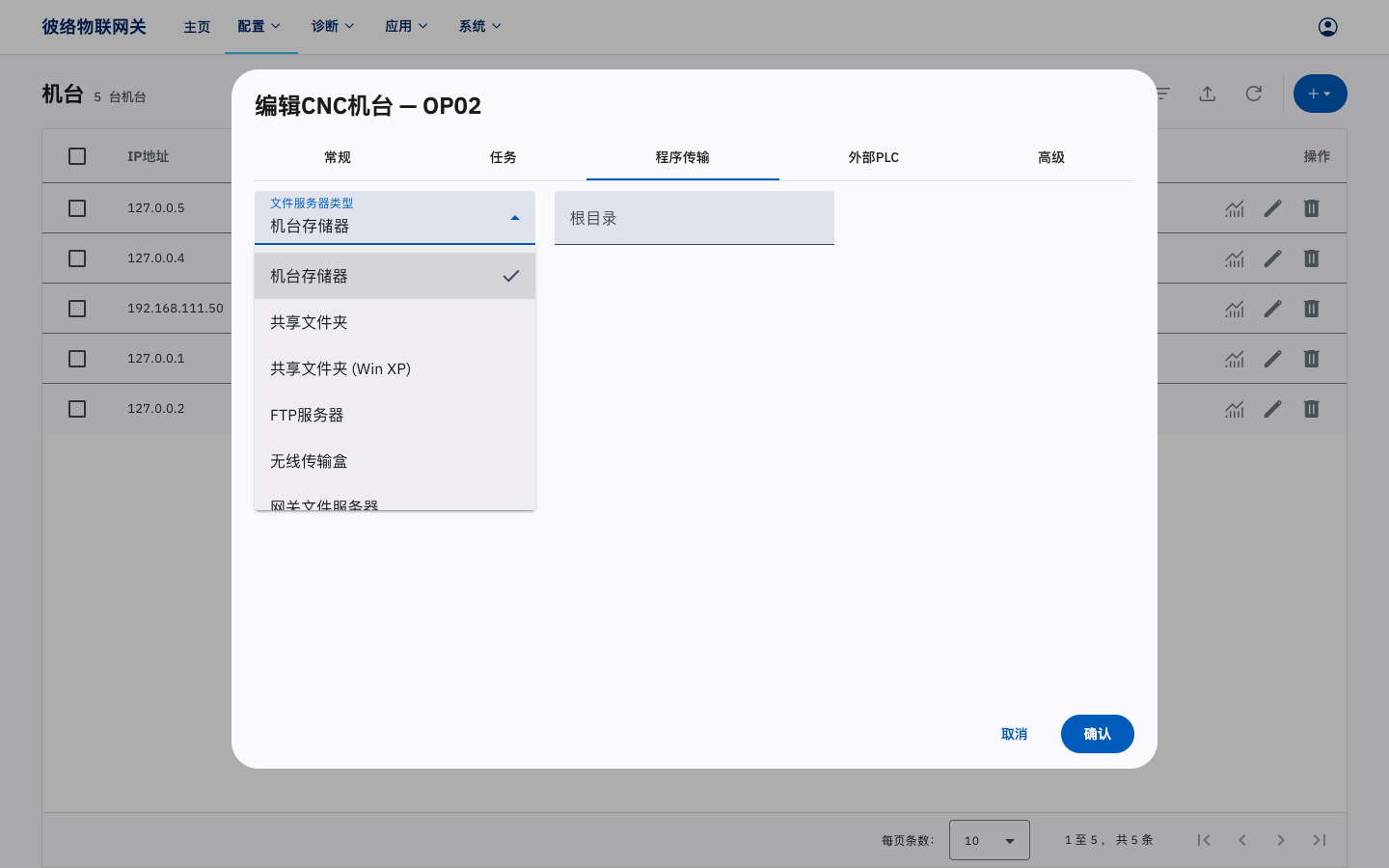Expand the 系统 menu
The height and width of the screenshot is (868, 1389).
[480, 26]
